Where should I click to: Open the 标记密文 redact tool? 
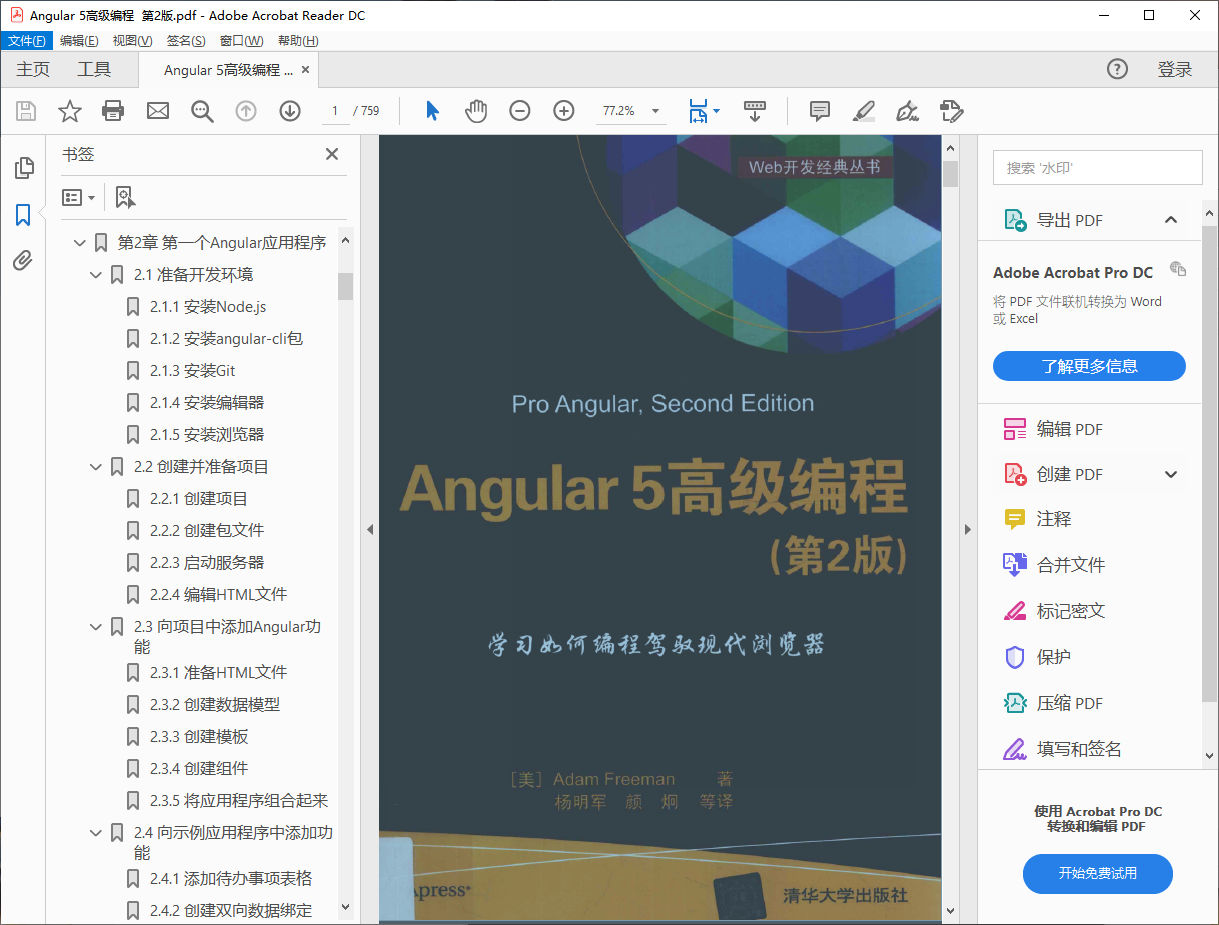click(1054, 611)
